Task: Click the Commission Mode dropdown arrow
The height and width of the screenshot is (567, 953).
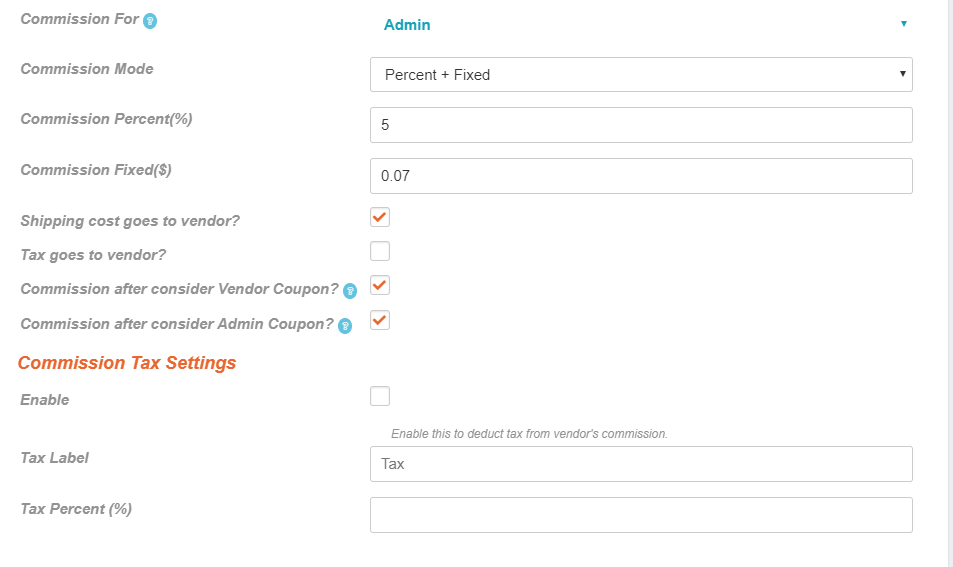Action: click(903, 74)
